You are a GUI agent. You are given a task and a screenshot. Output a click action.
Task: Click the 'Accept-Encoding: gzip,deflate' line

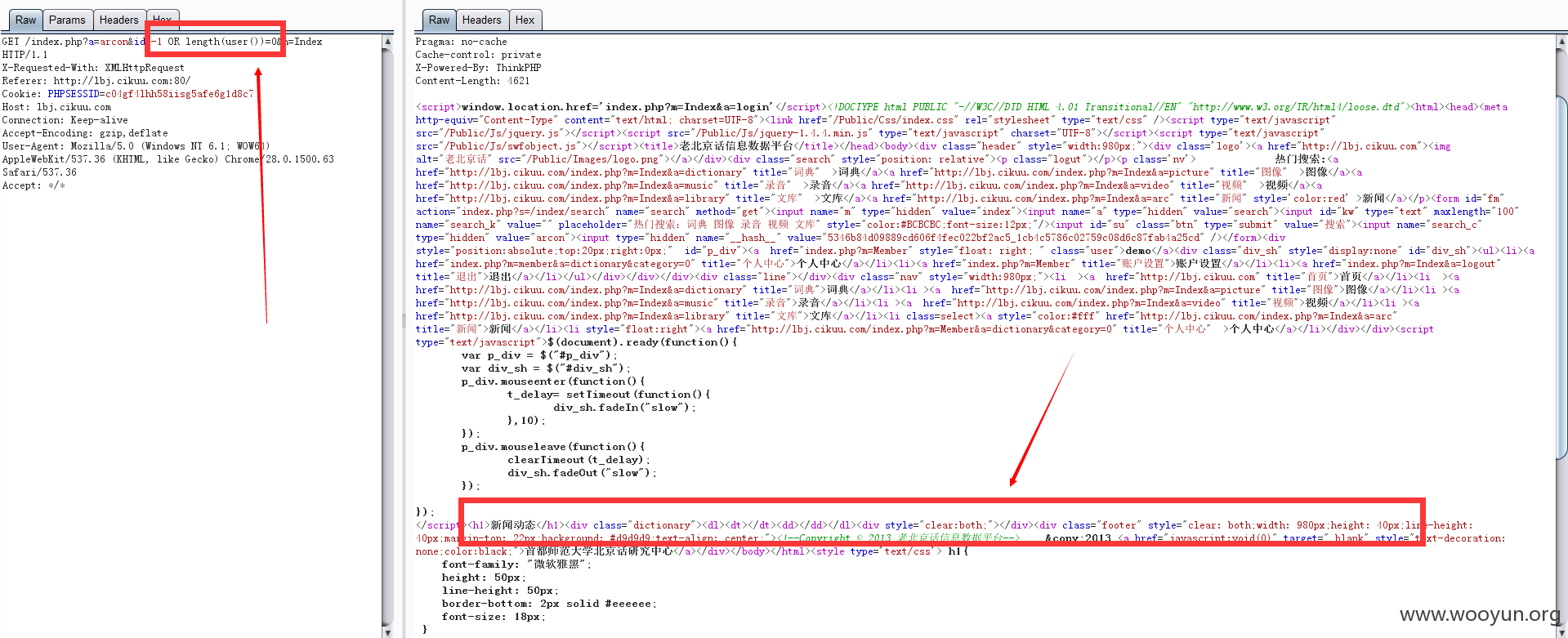(x=85, y=133)
